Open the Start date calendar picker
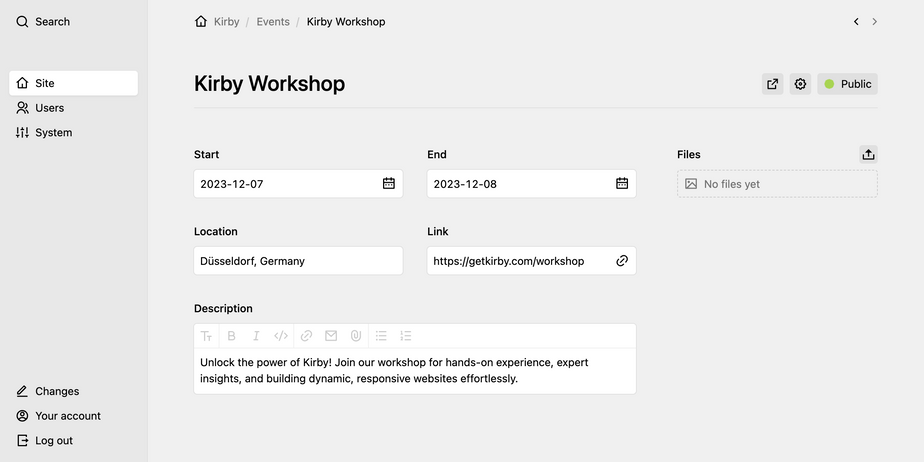The height and width of the screenshot is (462, 924). click(x=389, y=184)
